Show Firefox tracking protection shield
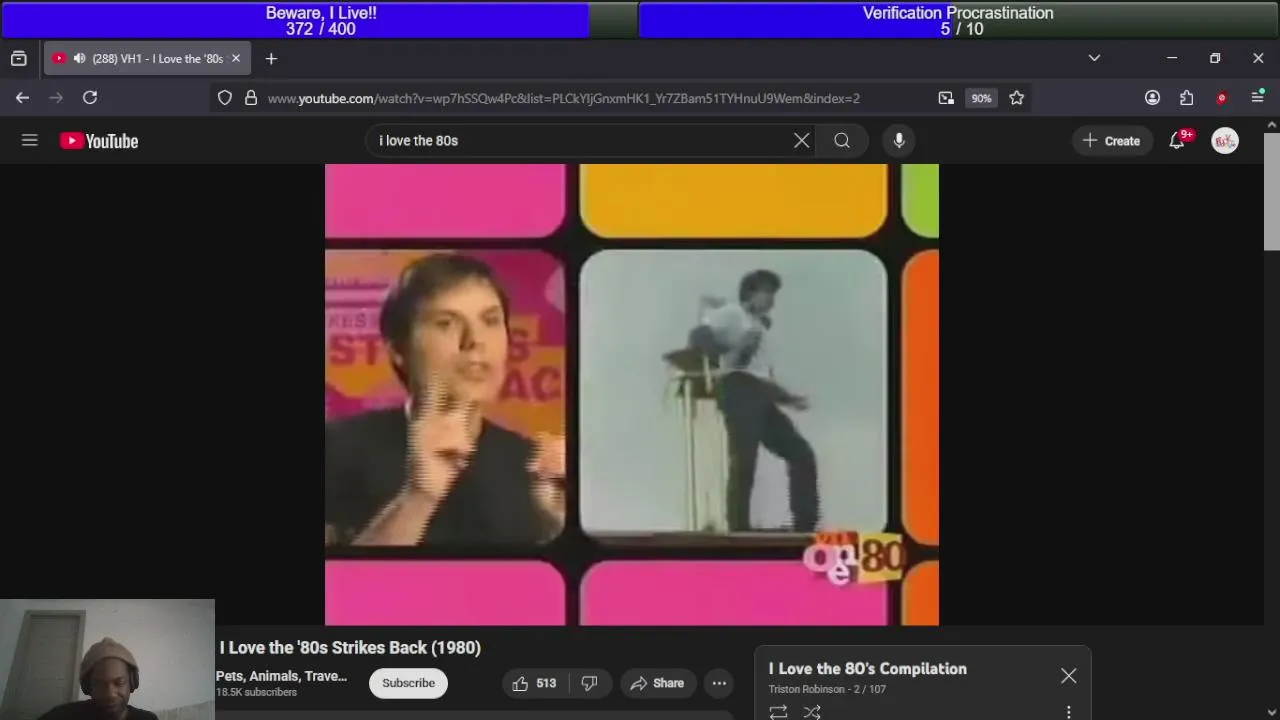1280x720 pixels. [x=225, y=98]
